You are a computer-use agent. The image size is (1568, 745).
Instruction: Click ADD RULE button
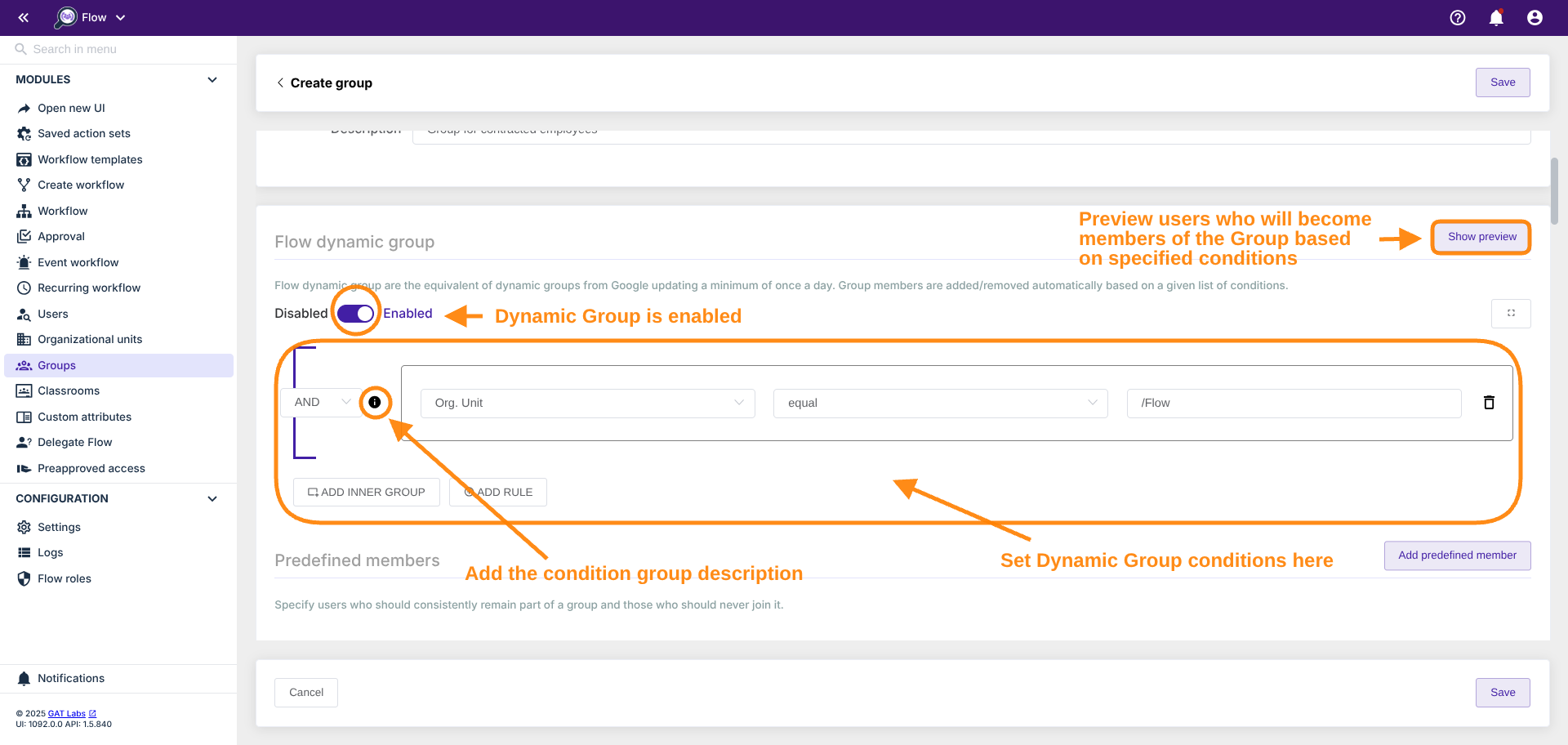498,492
